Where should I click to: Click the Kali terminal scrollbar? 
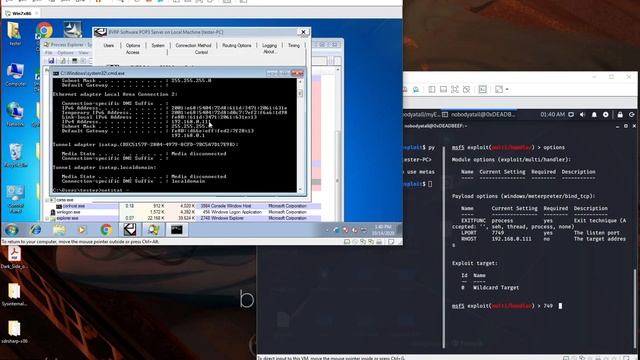pos(635,308)
